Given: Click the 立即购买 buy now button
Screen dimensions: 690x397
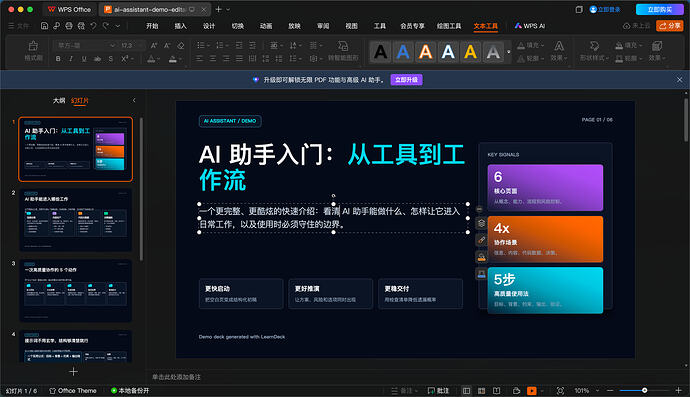Looking at the screenshot, I should [x=659, y=9].
